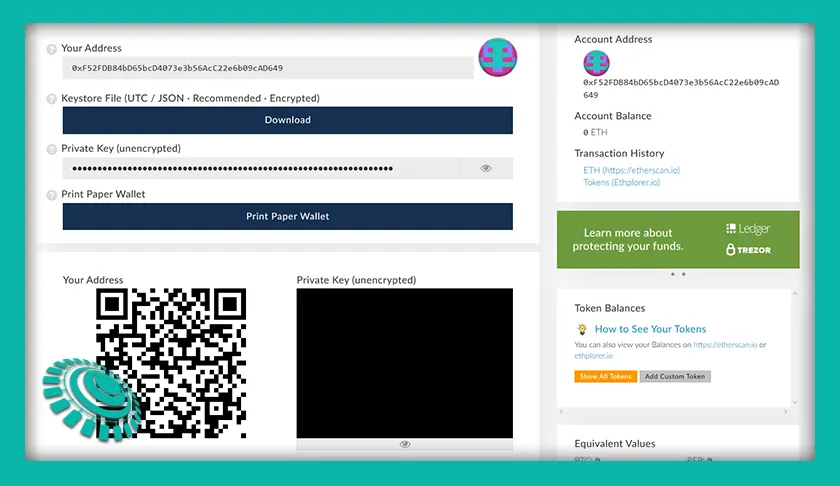Click the account address text in the sidebar
This screenshot has height=486, width=840.
coord(681,88)
